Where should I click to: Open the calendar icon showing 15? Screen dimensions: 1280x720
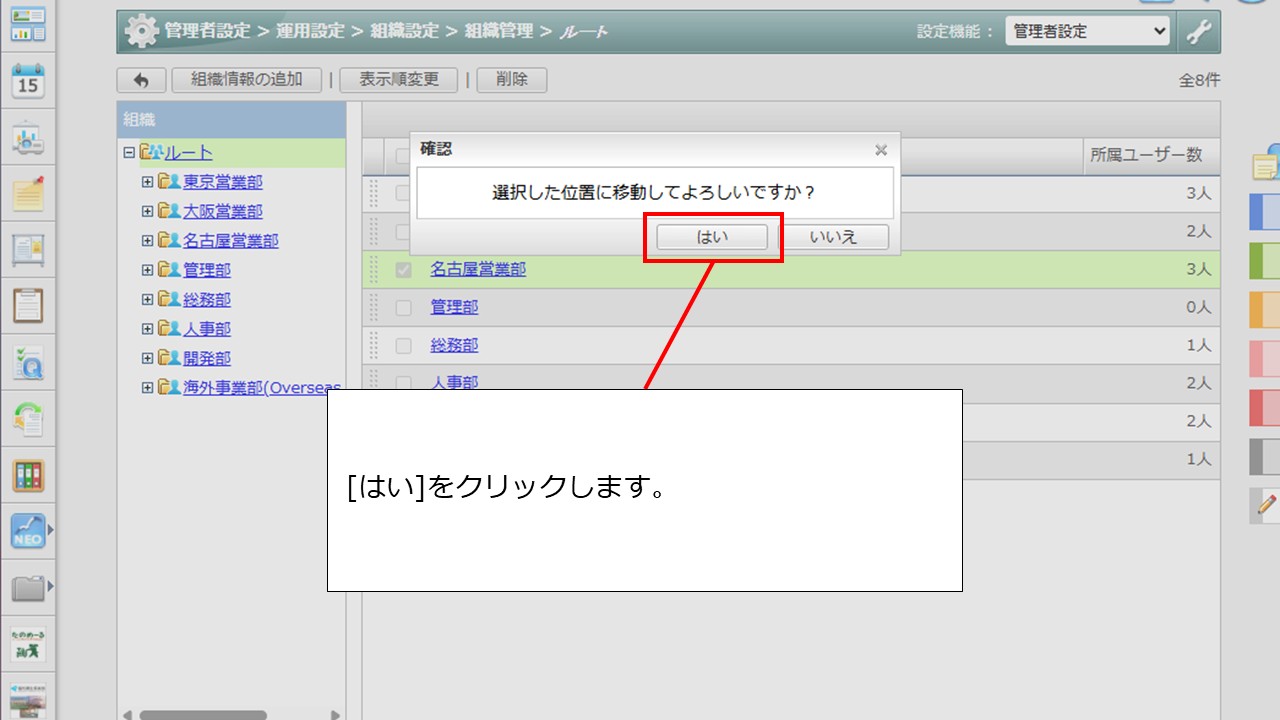[x=28, y=82]
